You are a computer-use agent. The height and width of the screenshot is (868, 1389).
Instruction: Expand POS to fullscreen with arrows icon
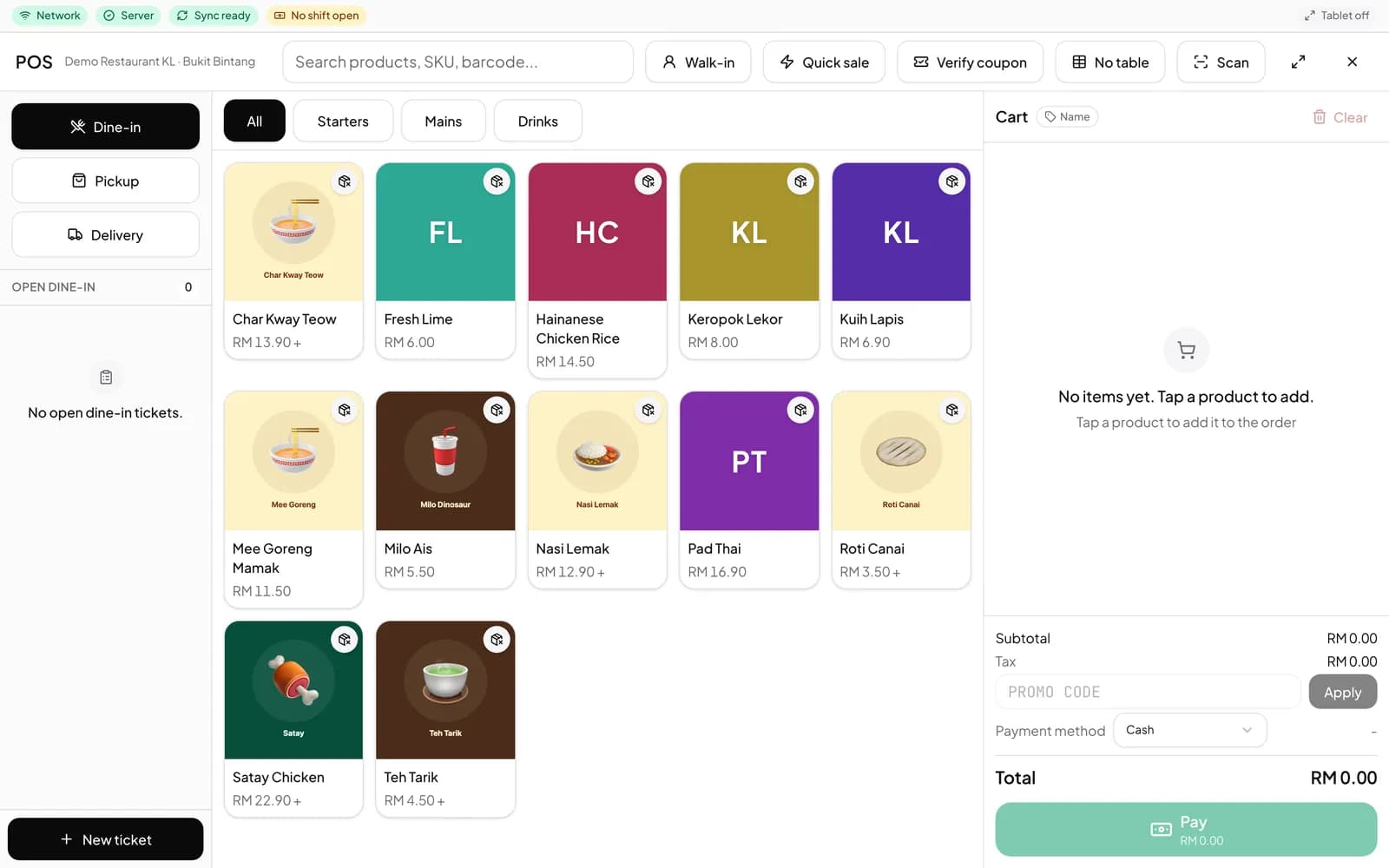1298,62
